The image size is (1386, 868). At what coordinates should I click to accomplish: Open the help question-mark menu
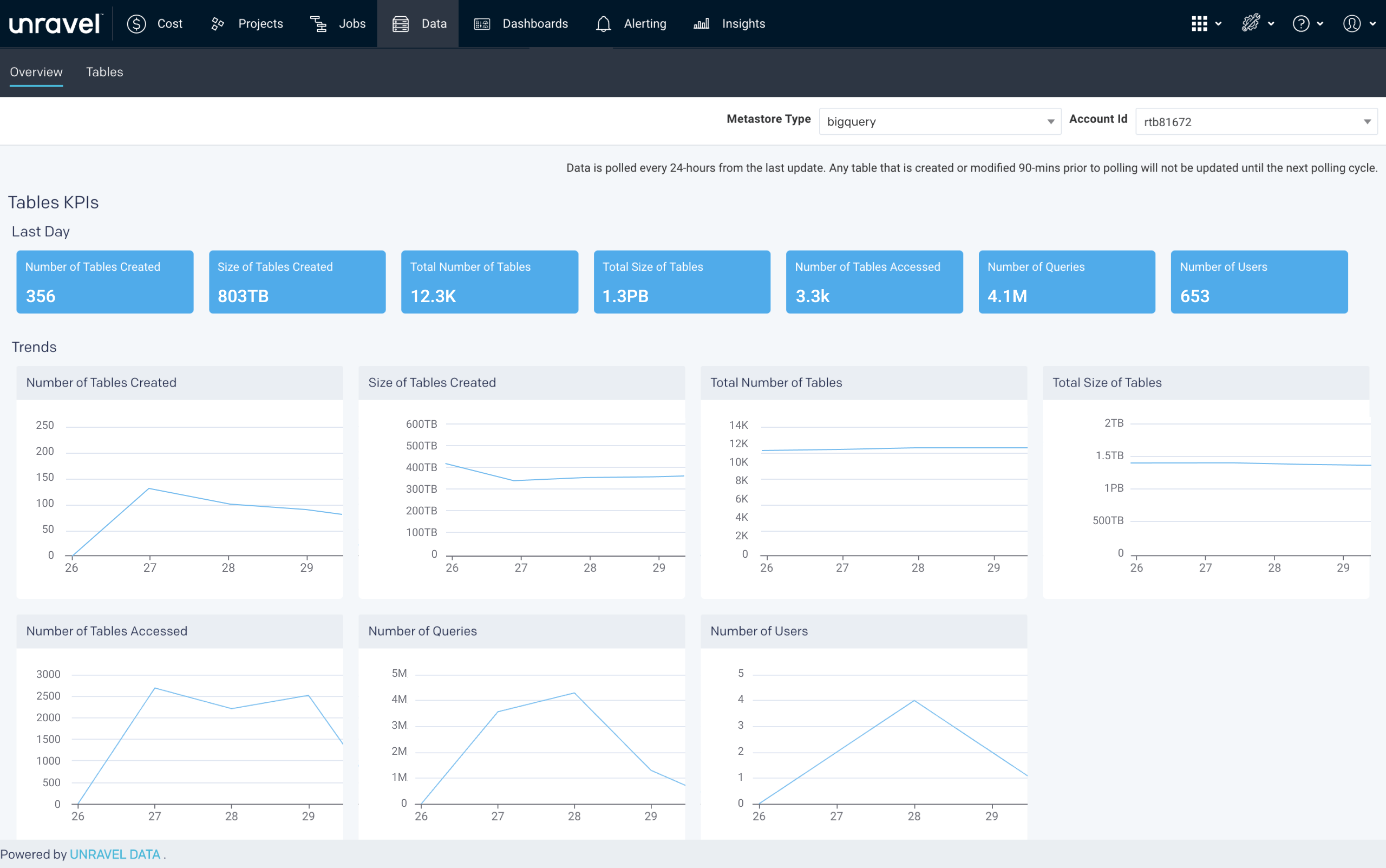click(1301, 23)
